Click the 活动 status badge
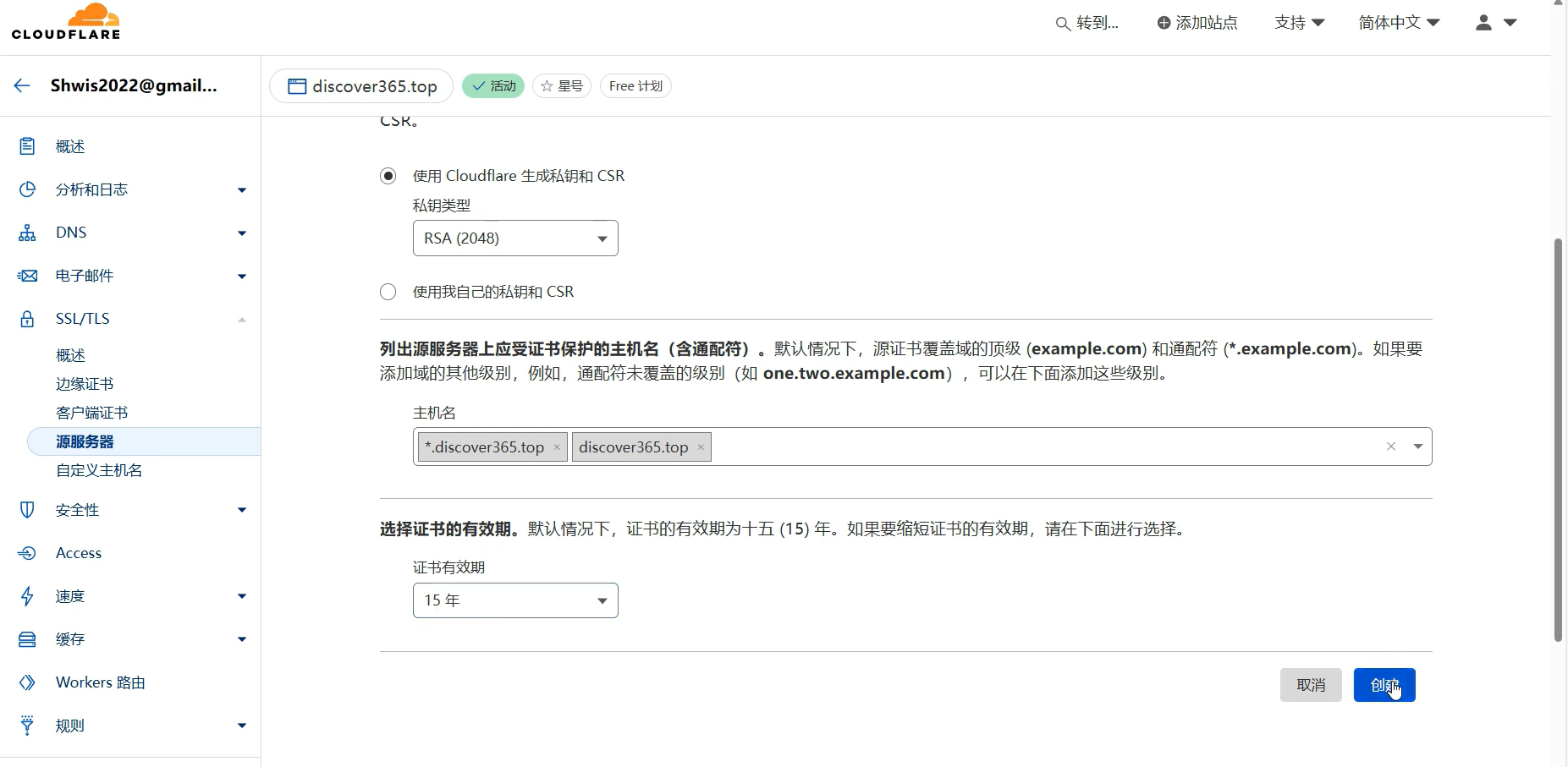1568x767 pixels. [493, 86]
